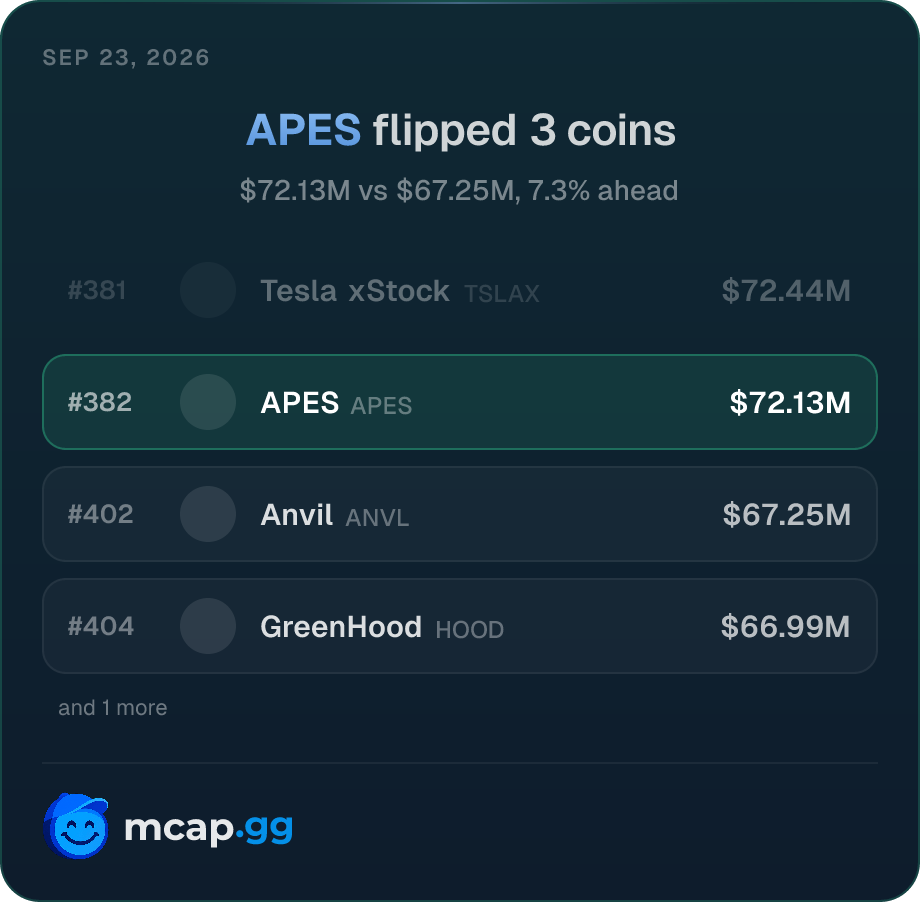The width and height of the screenshot is (920, 902).
Task: Click the Tesla xStock coin avatar
Action: pos(208,290)
